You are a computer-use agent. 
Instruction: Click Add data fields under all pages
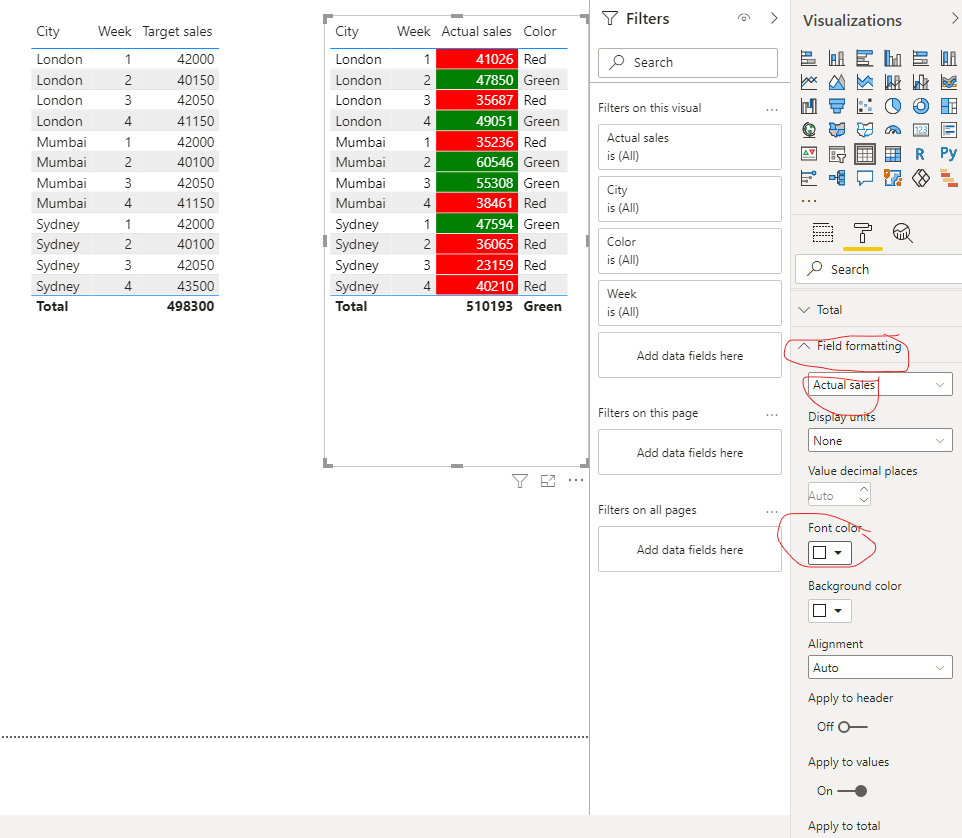(x=690, y=549)
